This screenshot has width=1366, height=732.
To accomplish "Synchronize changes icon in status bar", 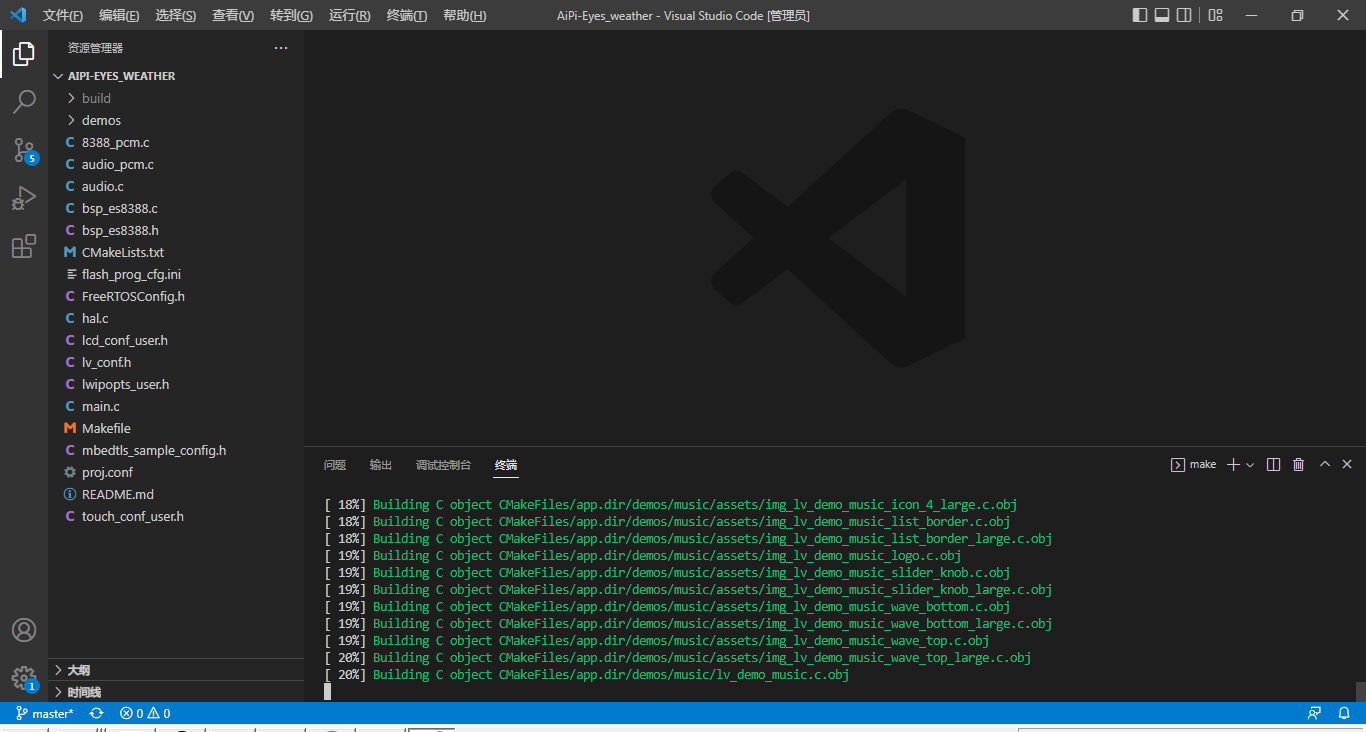I will pyautogui.click(x=96, y=714).
